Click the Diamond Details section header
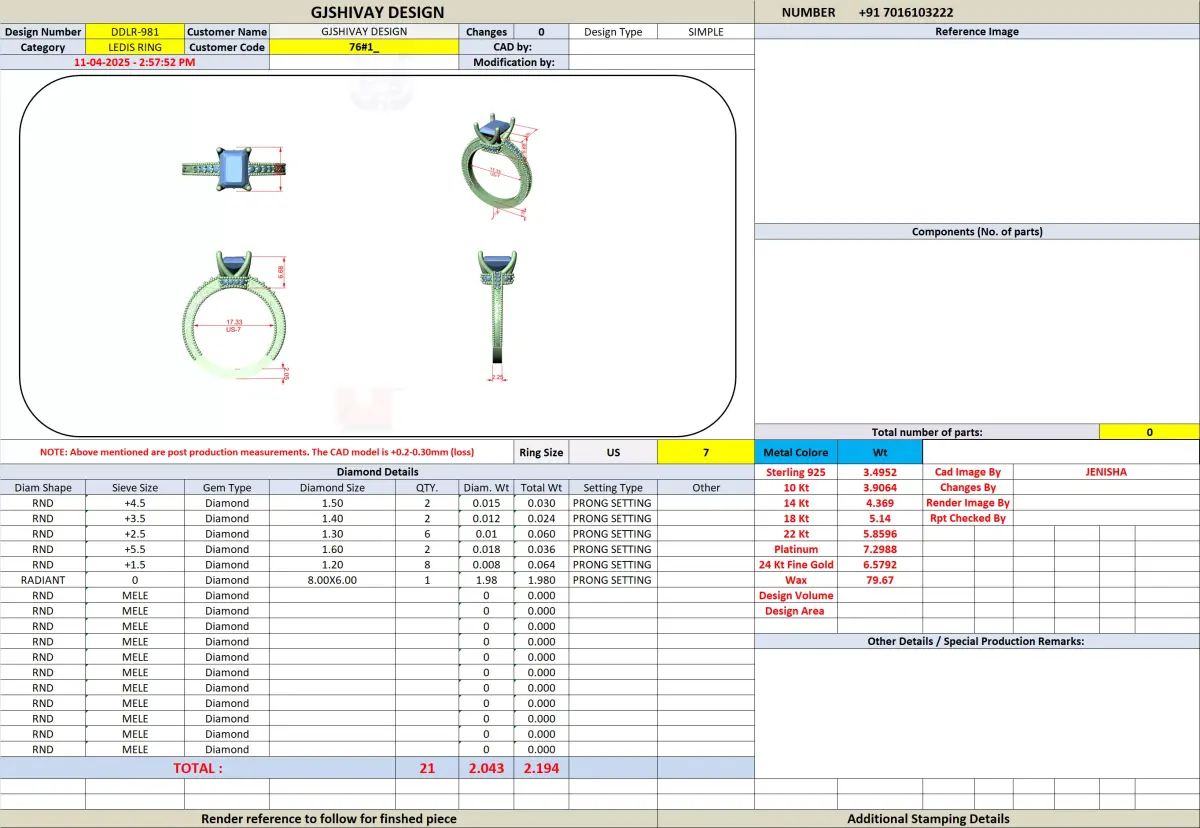 click(377, 471)
